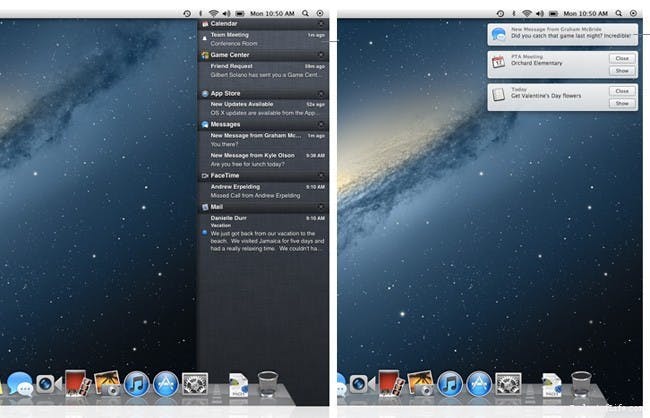Open the Wi-Fi menu in the left menu bar
650x418 pixels.
point(213,13)
